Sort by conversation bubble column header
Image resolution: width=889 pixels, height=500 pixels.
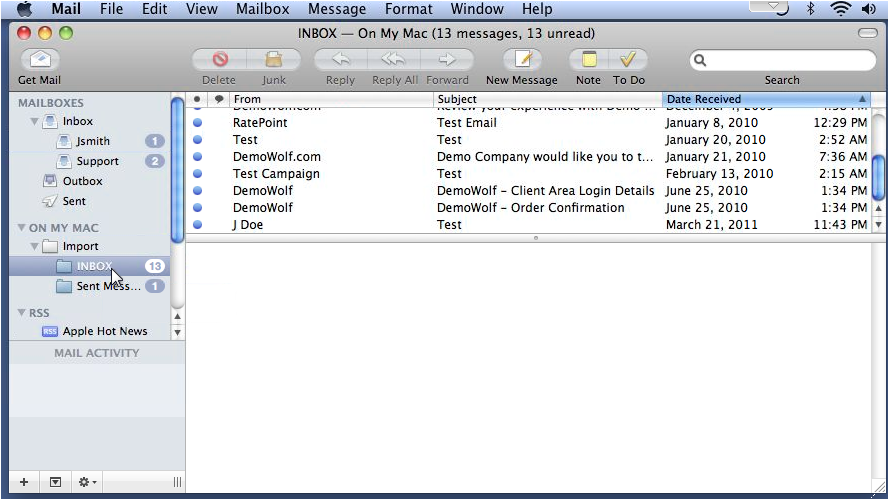(x=218, y=99)
